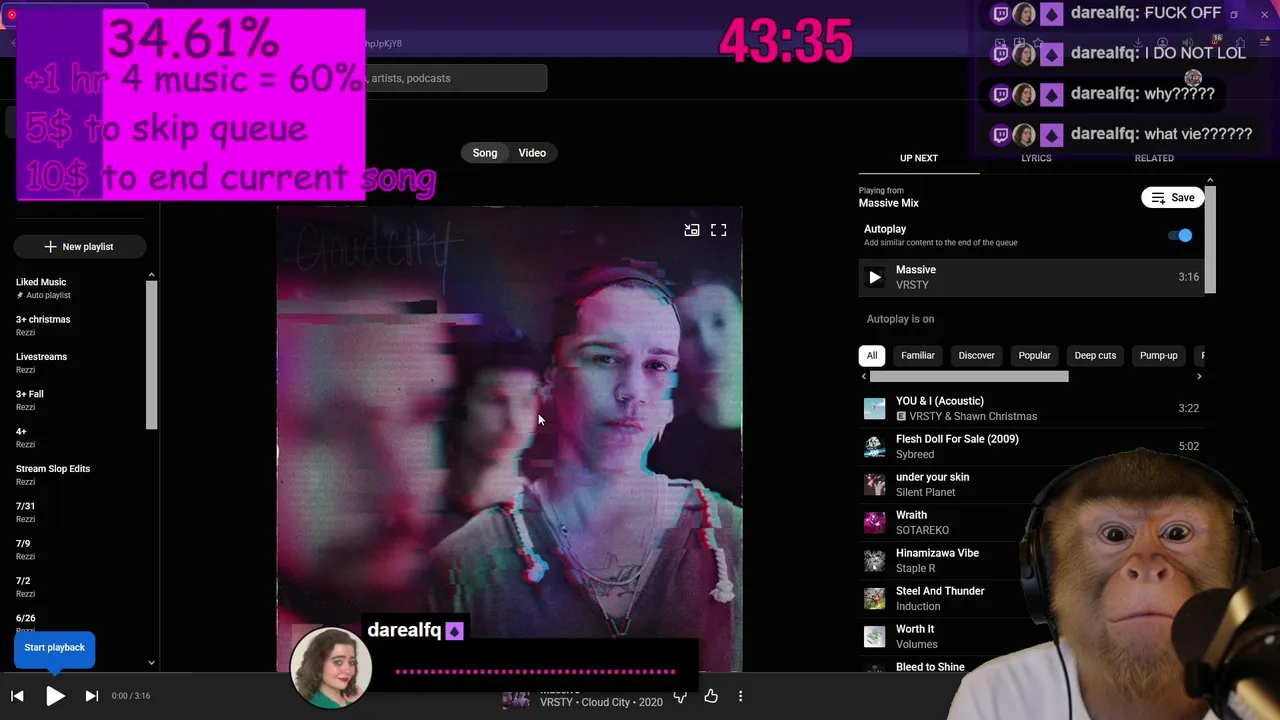The height and width of the screenshot is (720, 1280).
Task: Open the RELATED tab
Action: (x=1154, y=158)
